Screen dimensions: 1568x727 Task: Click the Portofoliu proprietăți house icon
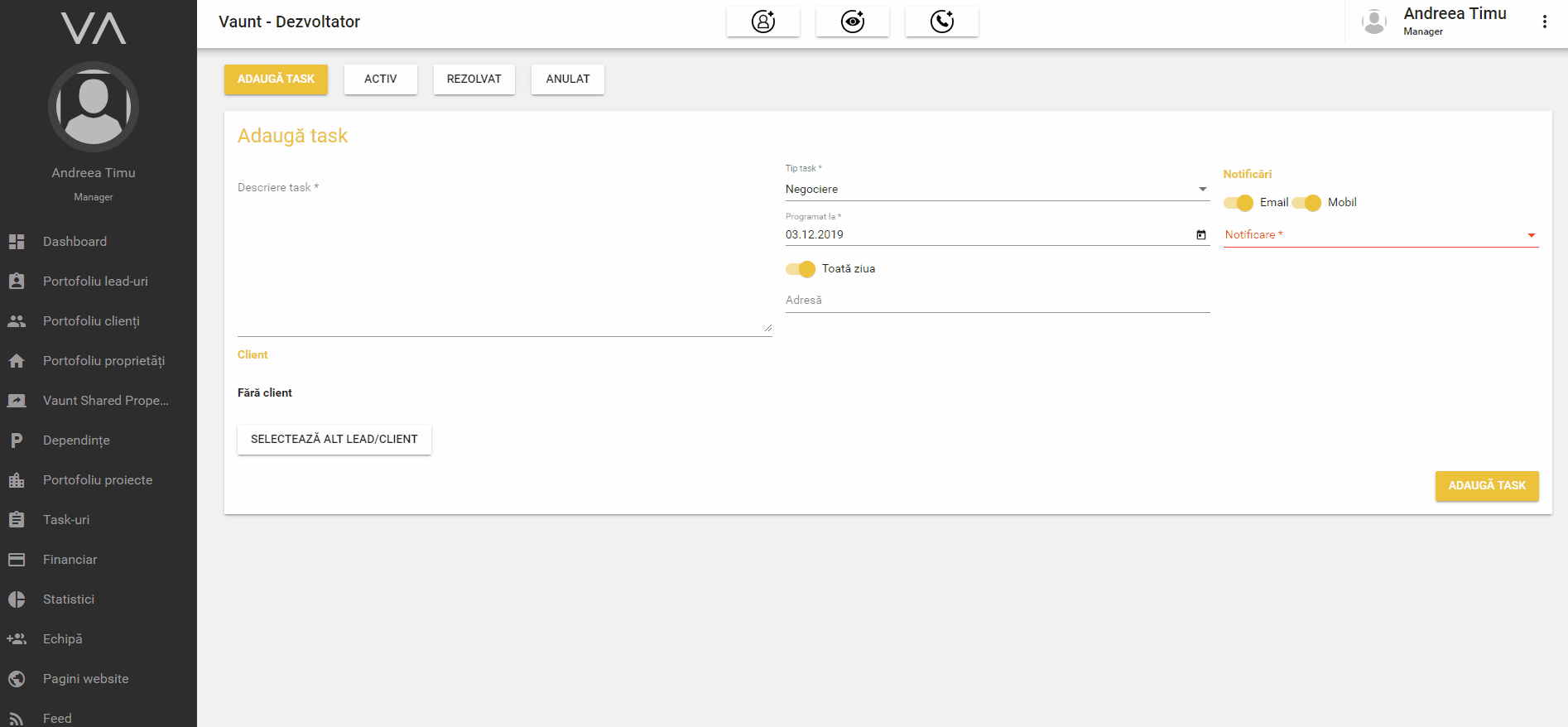[x=17, y=361]
